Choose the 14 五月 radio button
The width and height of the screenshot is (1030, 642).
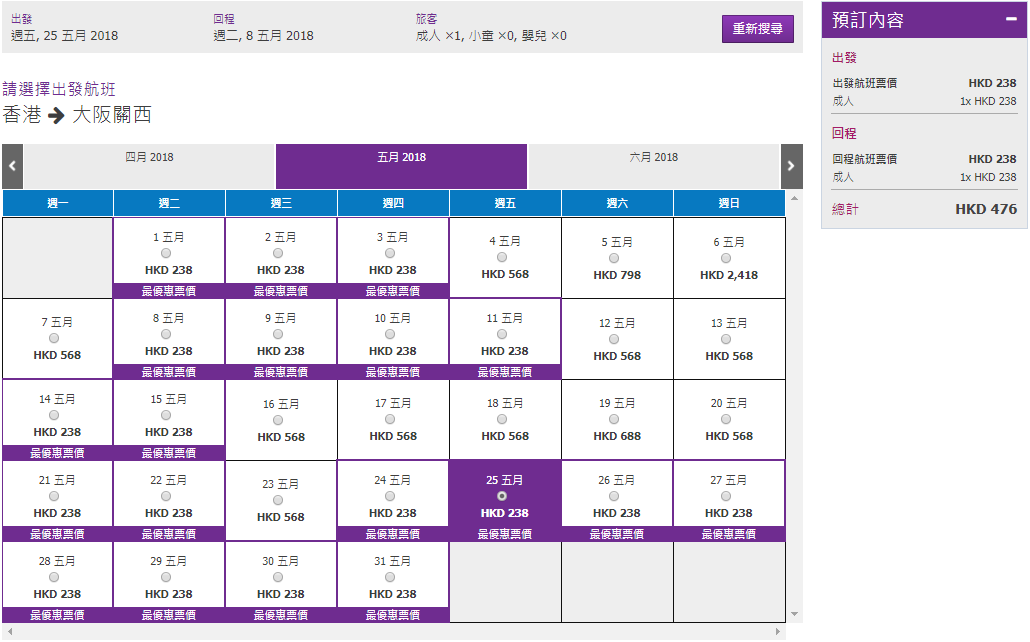[x=54, y=415]
